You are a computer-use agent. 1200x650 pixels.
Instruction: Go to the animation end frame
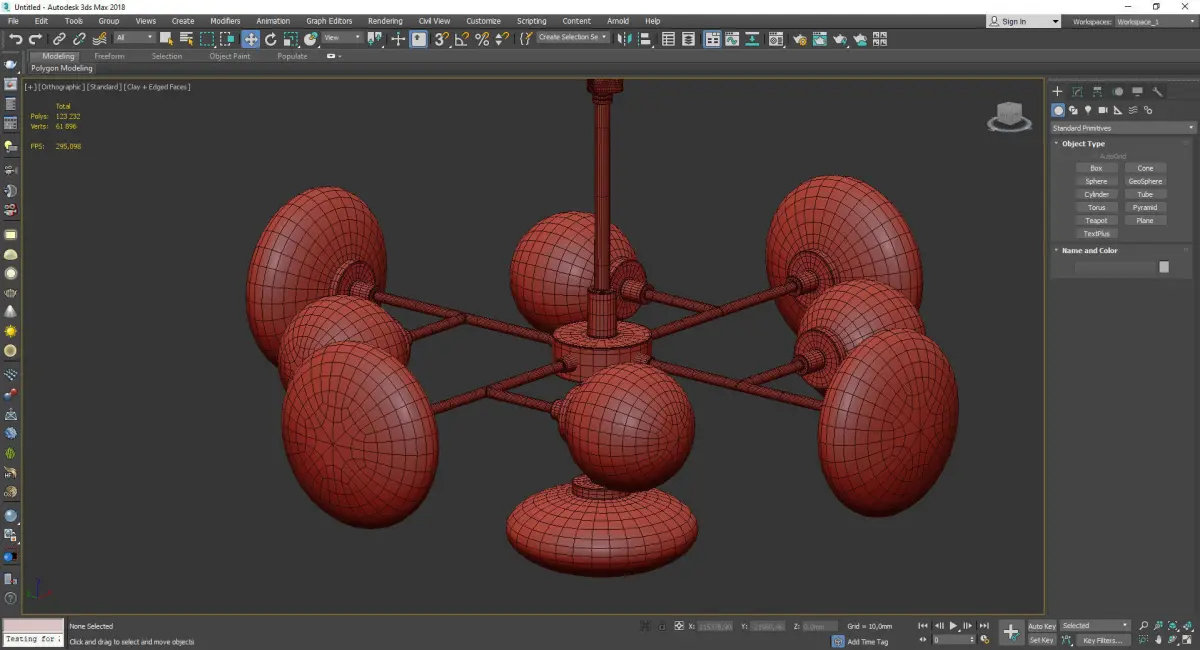pos(984,626)
